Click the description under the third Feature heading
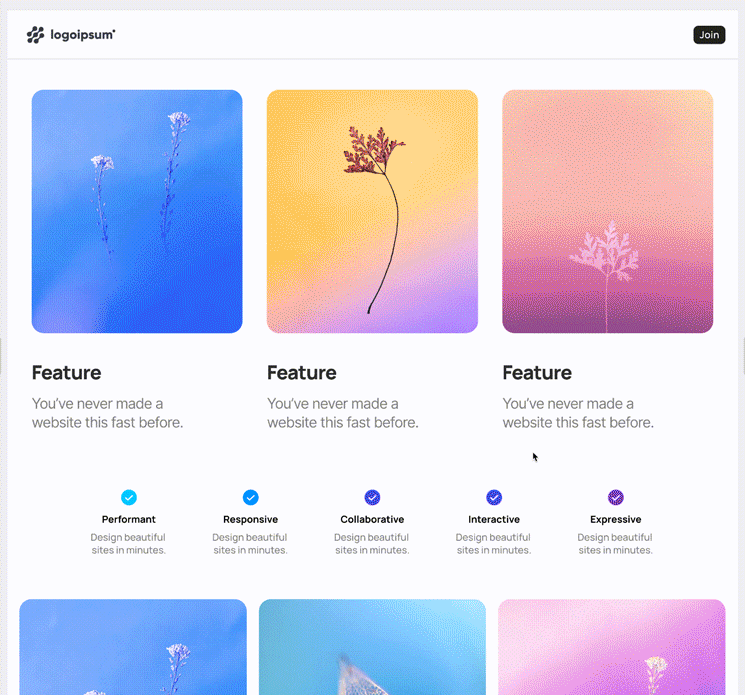The width and height of the screenshot is (745, 695). 578,413
